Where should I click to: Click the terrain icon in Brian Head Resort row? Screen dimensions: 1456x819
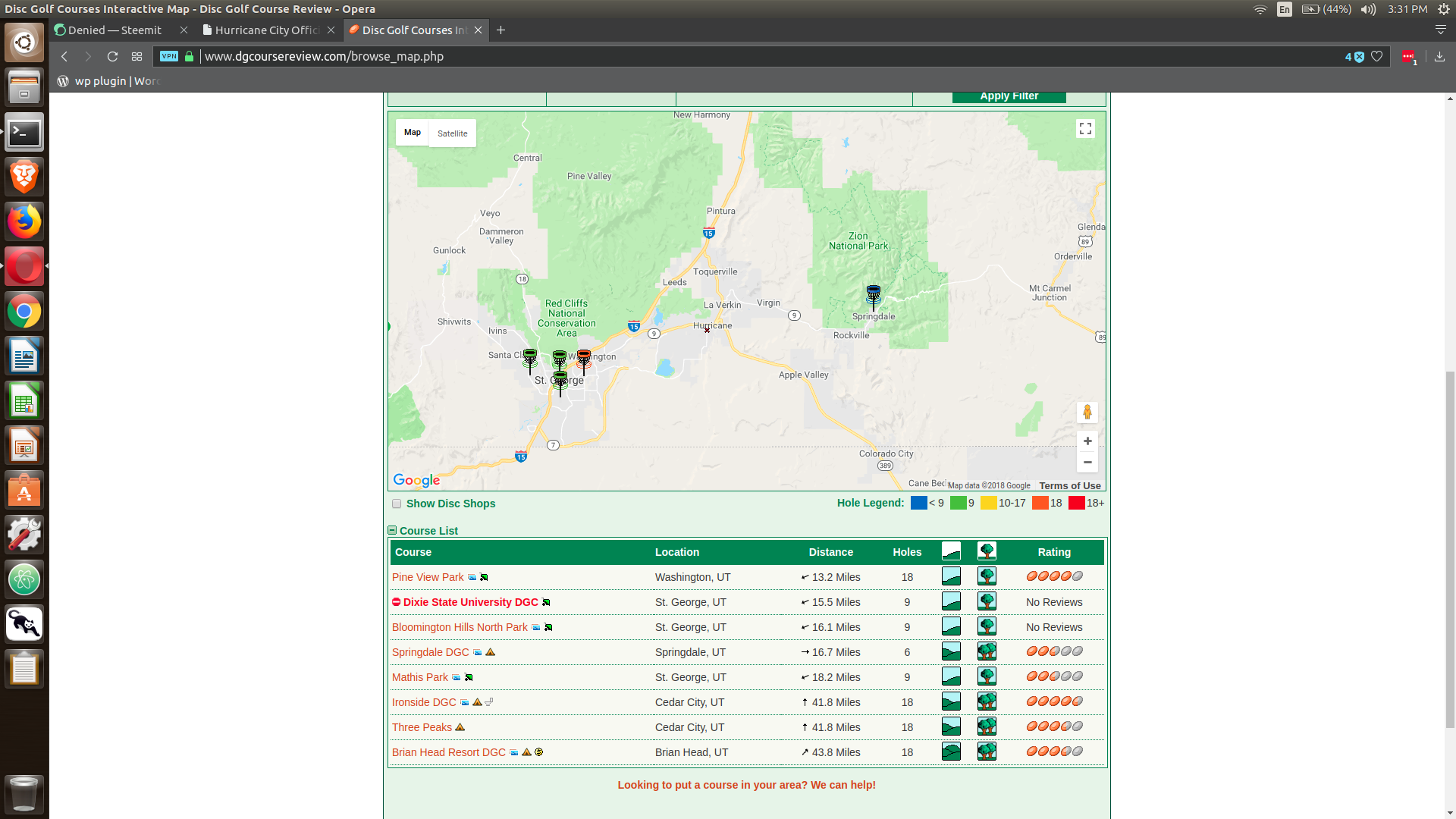coord(951,752)
